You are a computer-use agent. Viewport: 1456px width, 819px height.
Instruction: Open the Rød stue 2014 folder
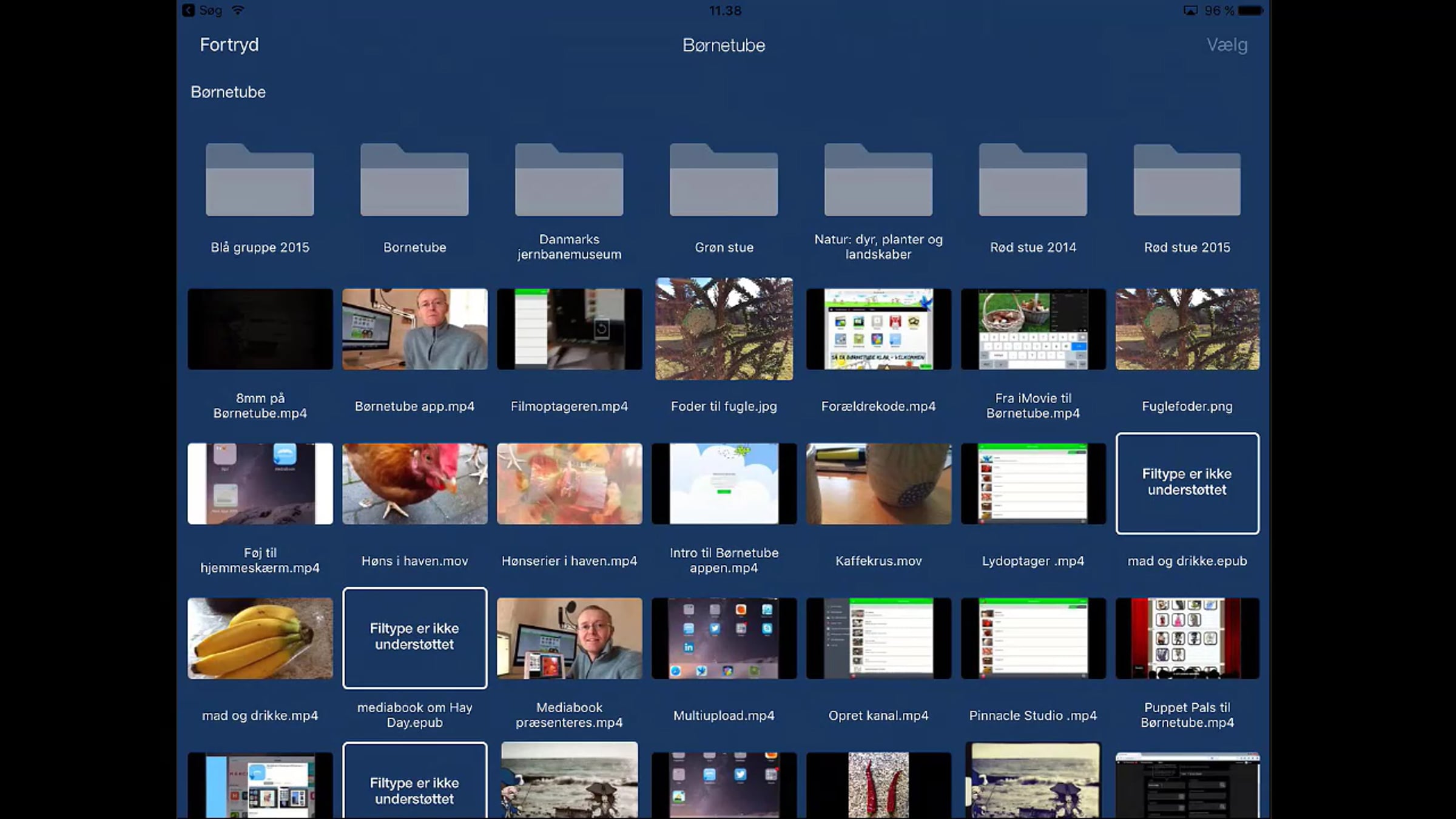[1033, 180]
